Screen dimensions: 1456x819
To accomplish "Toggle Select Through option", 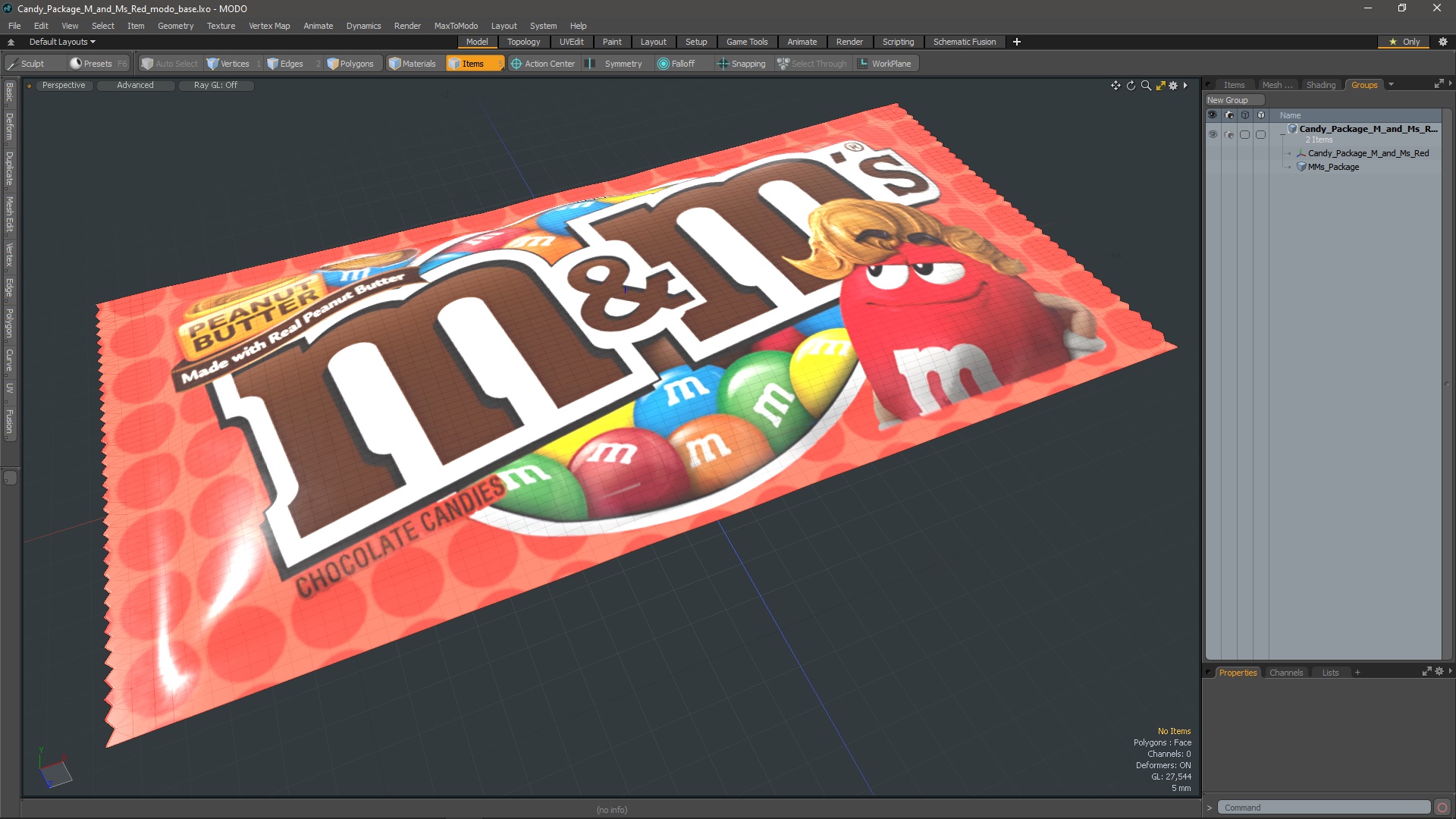I will tap(812, 64).
